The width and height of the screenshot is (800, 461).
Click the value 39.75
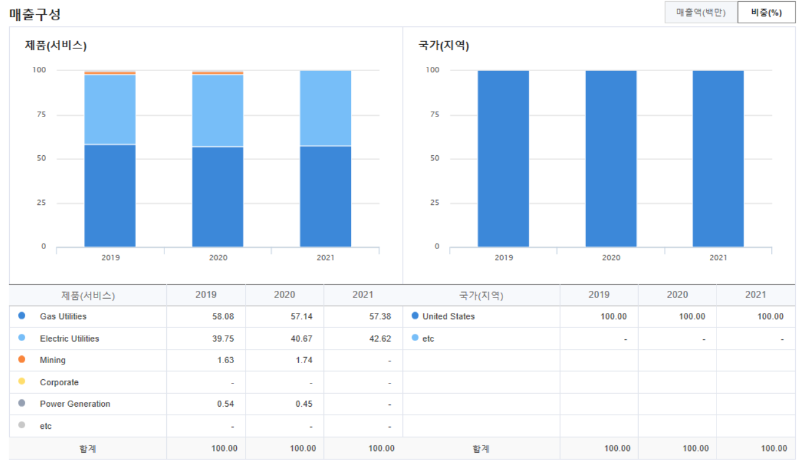coord(223,339)
